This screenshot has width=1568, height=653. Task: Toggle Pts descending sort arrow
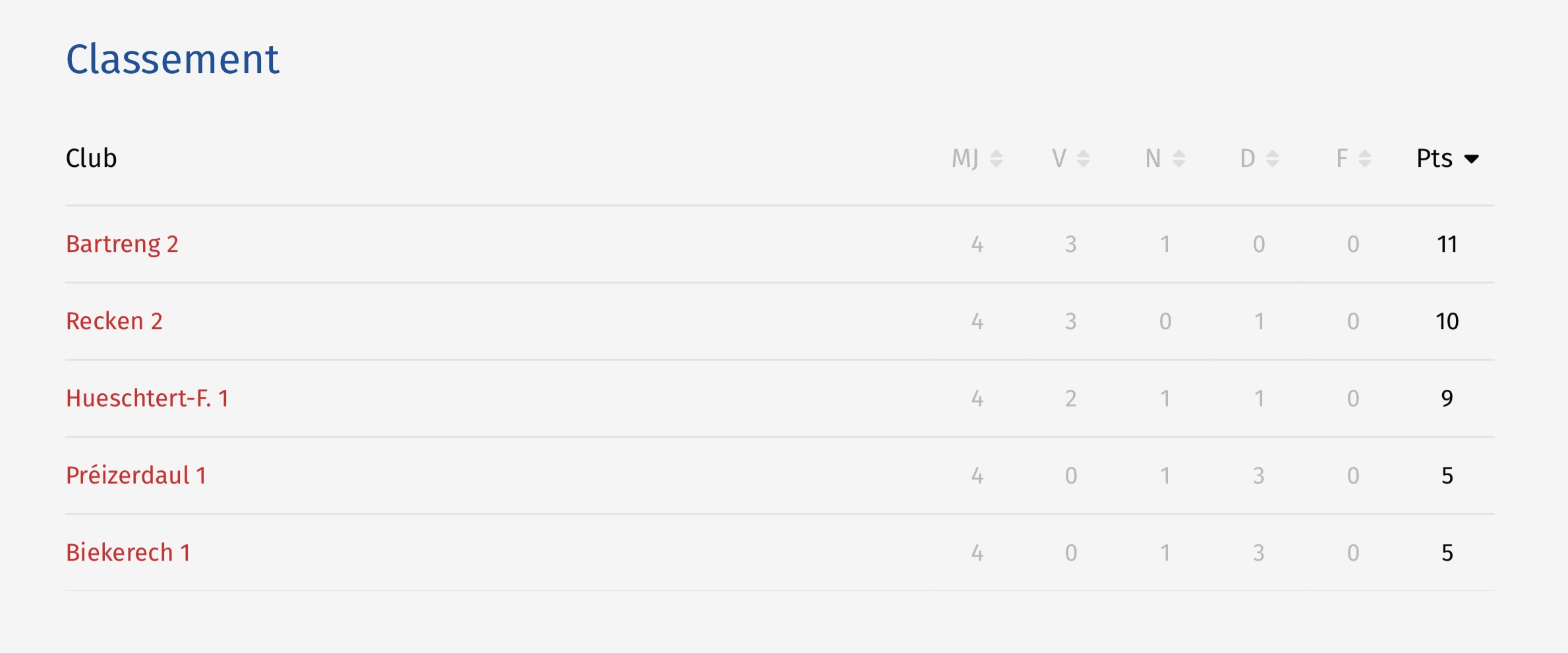(x=1472, y=159)
